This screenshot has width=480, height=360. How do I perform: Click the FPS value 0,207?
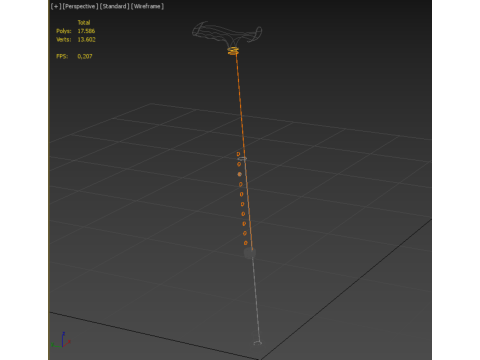(85, 56)
